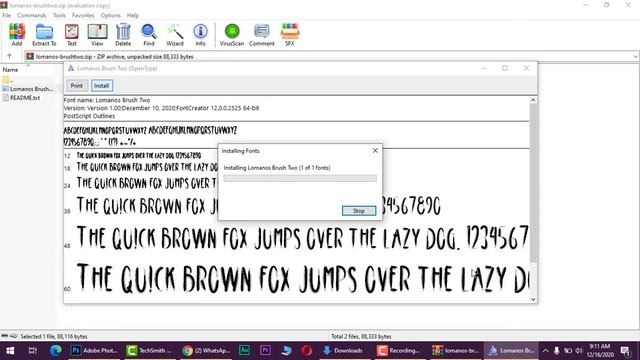640x360 pixels.
Task: Click the Extract To toolbar icon
Action: click(44, 34)
